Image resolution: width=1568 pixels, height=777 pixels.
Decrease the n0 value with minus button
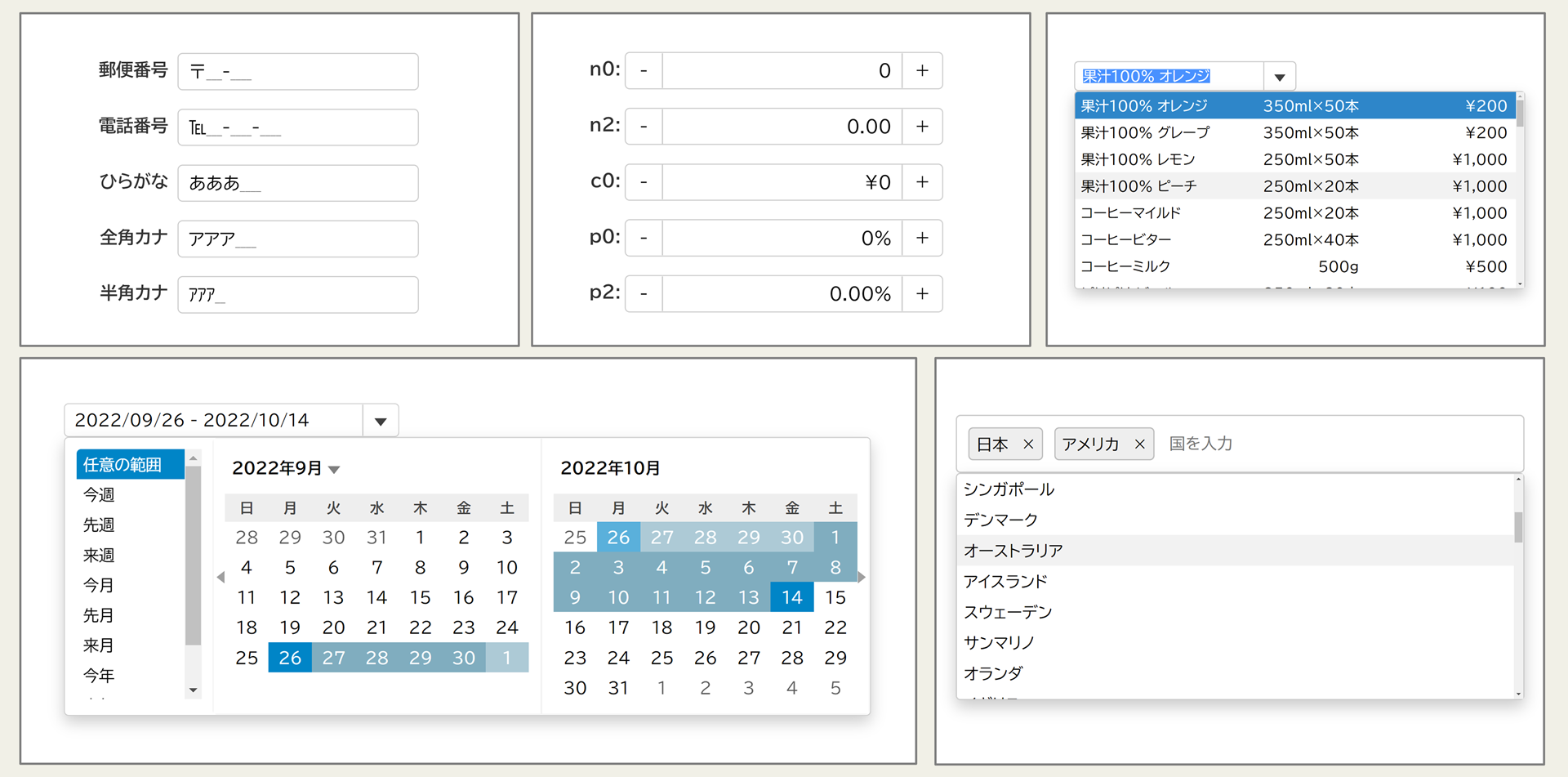pyautogui.click(x=644, y=71)
